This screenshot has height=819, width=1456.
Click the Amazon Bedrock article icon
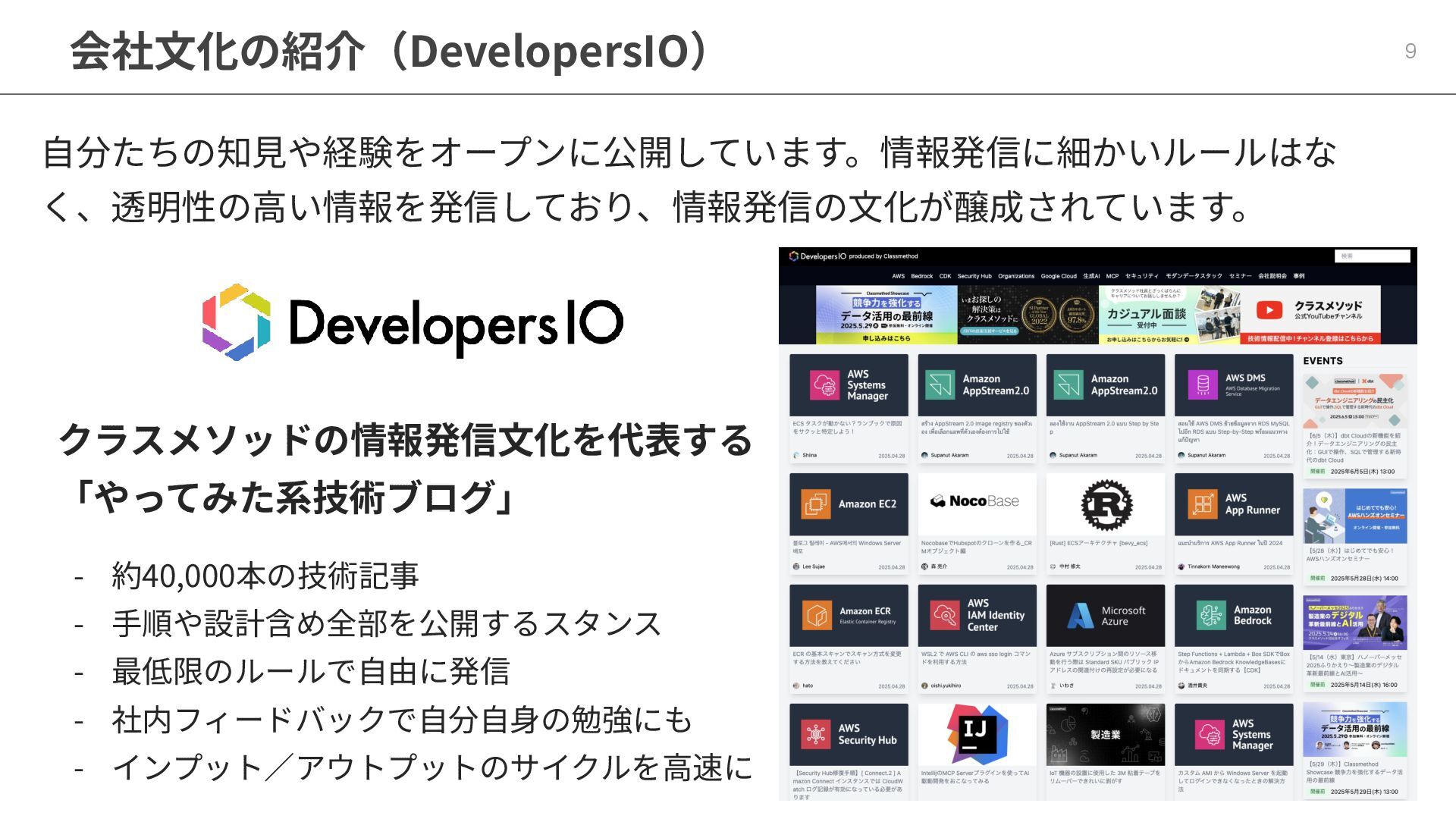click(1211, 615)
